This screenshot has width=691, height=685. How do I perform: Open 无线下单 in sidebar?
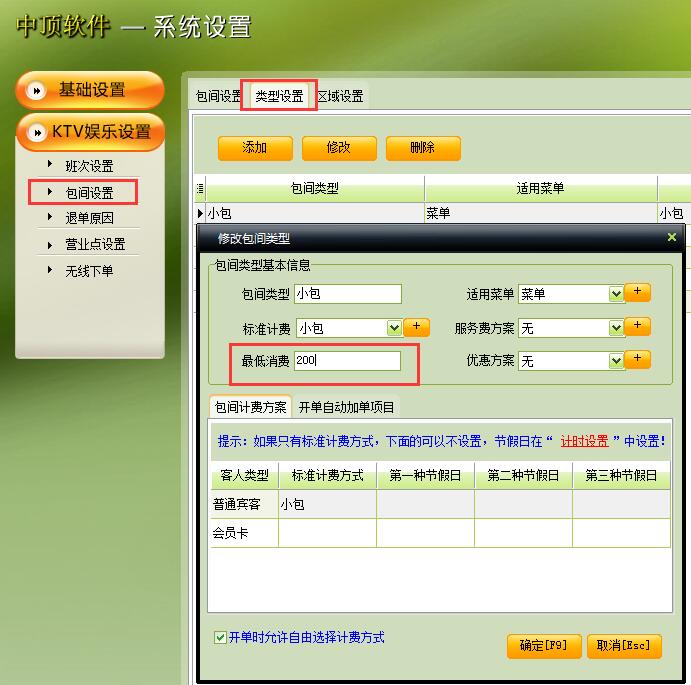click(89, 271)
